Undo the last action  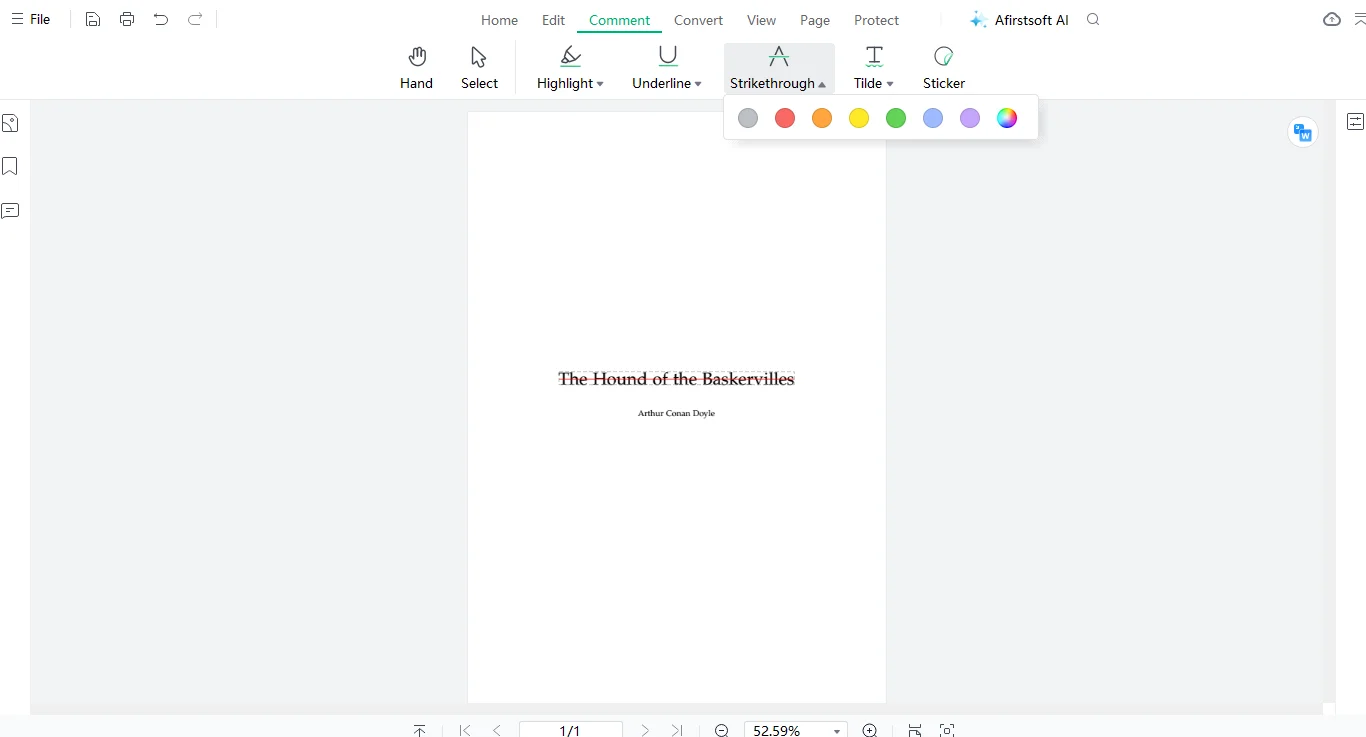[161, 19]
